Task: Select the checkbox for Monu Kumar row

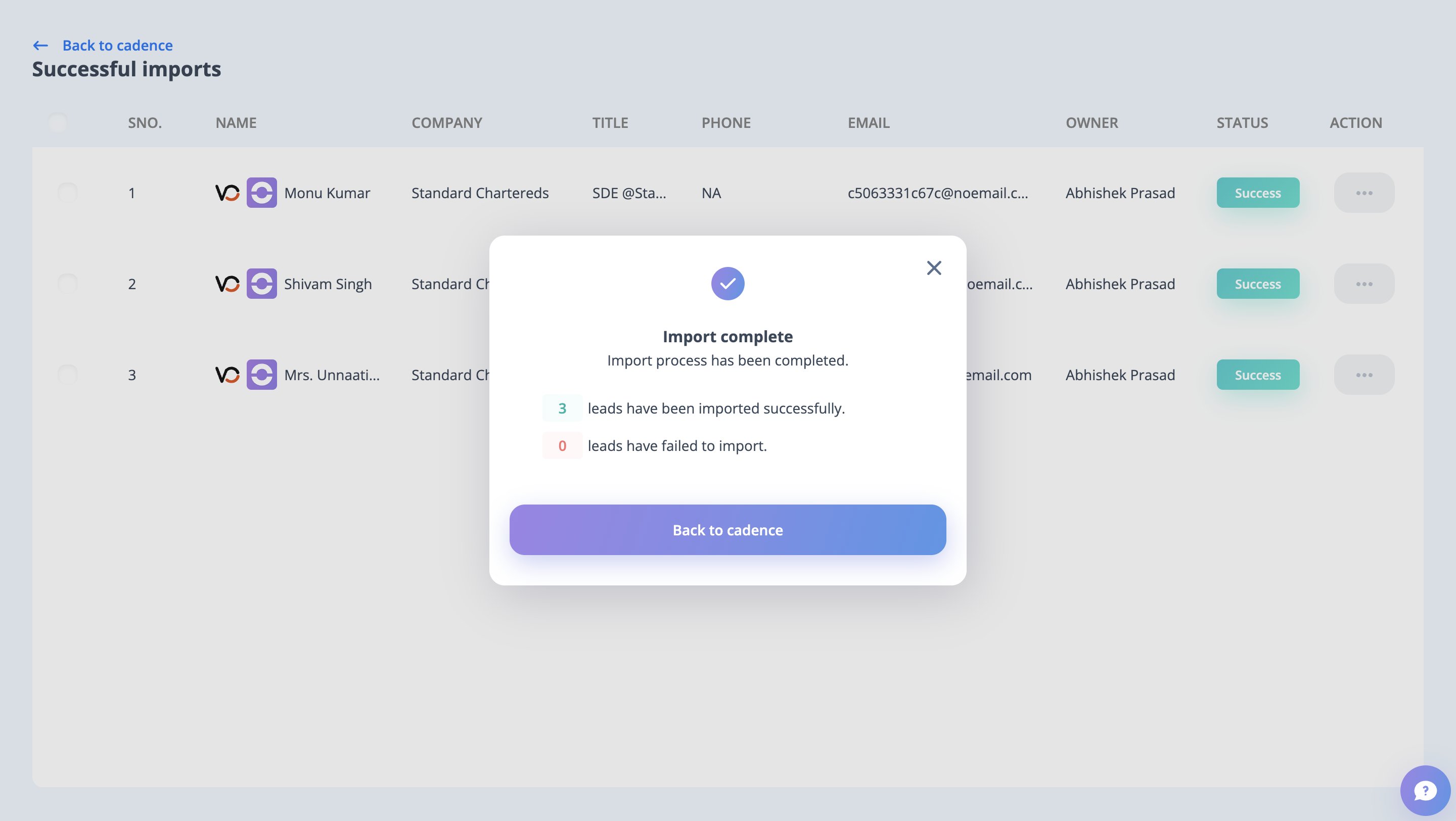Action: point(68,193)
